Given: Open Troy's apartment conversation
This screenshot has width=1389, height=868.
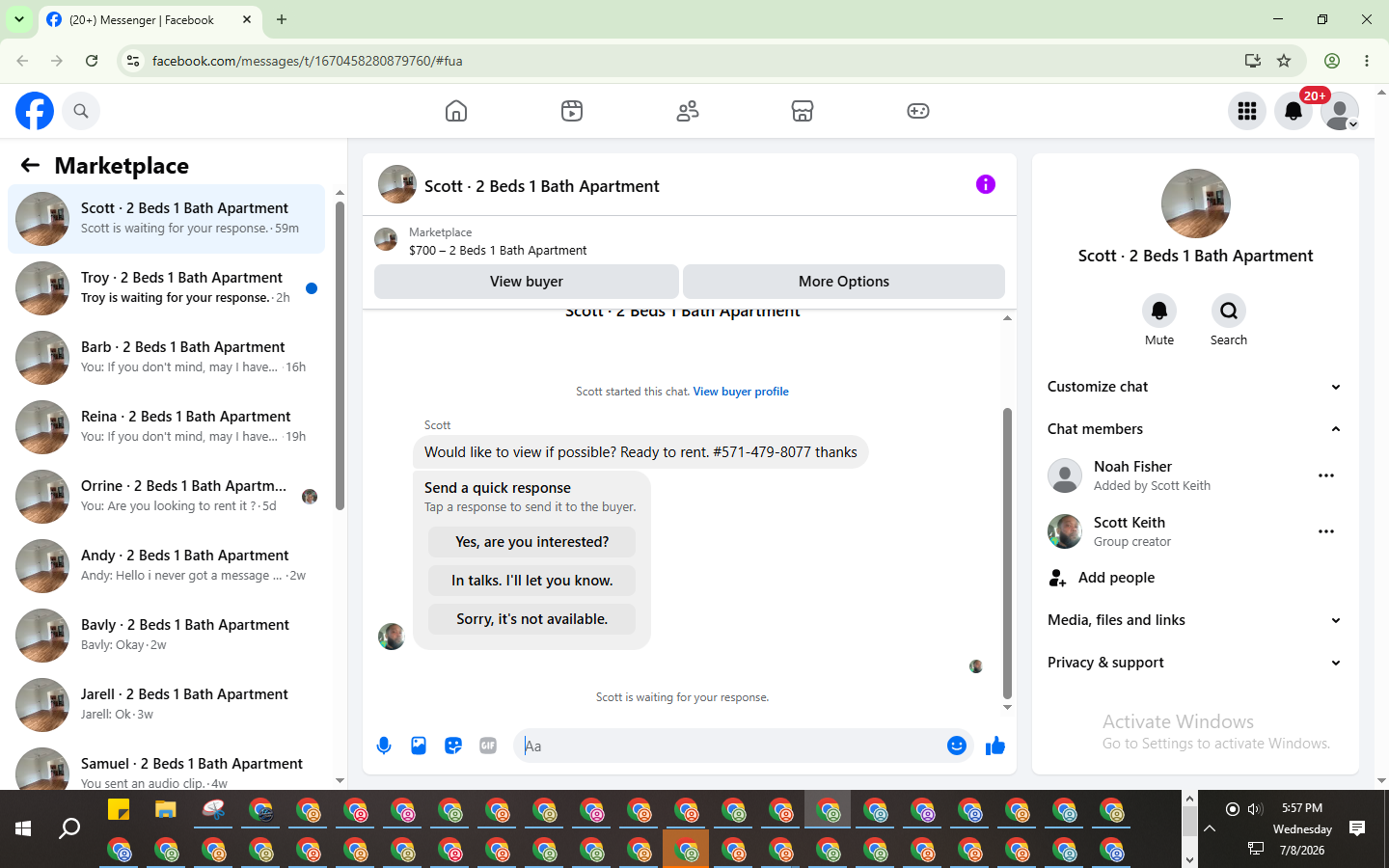Looking at the screenshot, I should pyautogui.click(x=166, y=288).
